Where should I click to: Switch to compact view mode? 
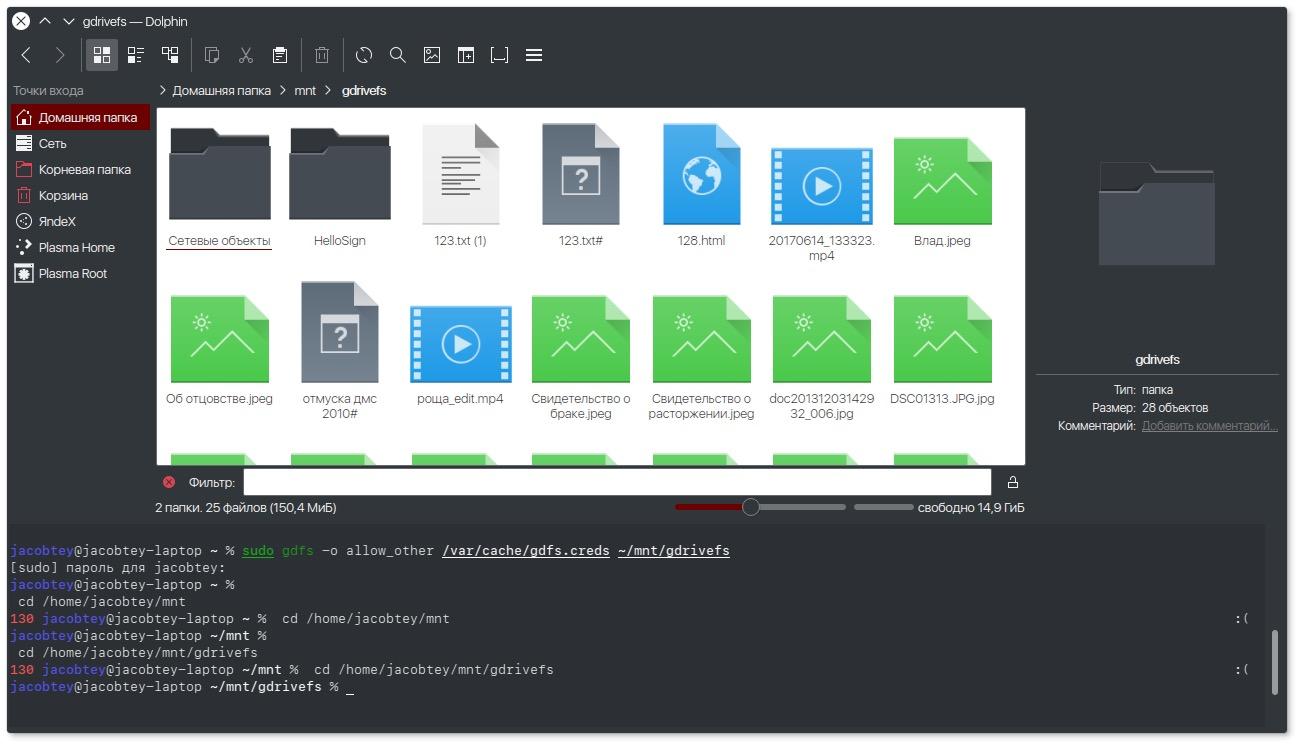[x=136, y=55]
